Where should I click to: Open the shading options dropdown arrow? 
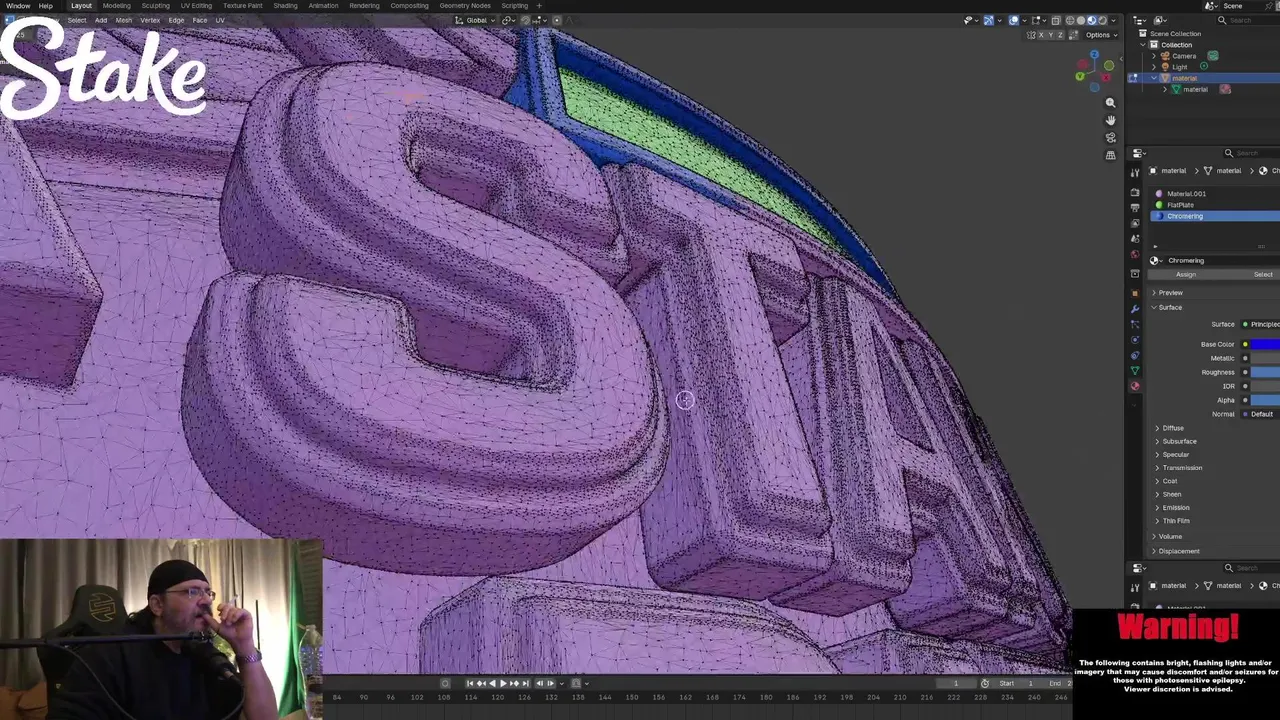tap(1114, 20)
